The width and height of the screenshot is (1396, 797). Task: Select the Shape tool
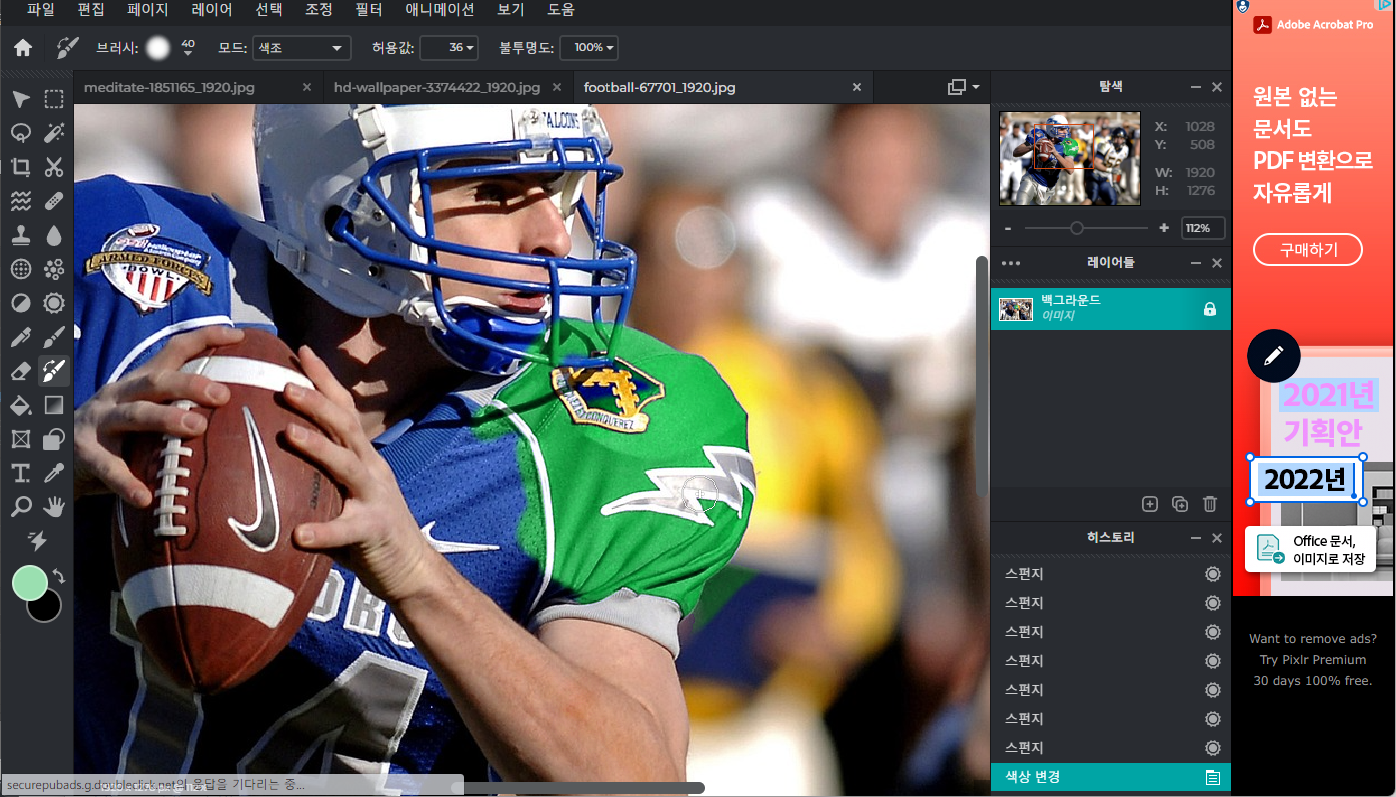54,439
